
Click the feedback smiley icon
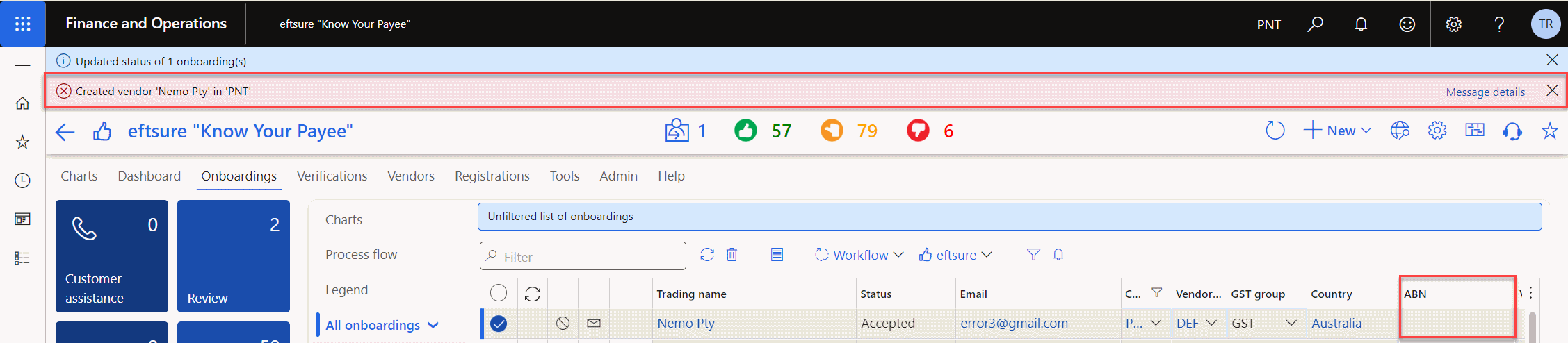[x=1407, y=24]
